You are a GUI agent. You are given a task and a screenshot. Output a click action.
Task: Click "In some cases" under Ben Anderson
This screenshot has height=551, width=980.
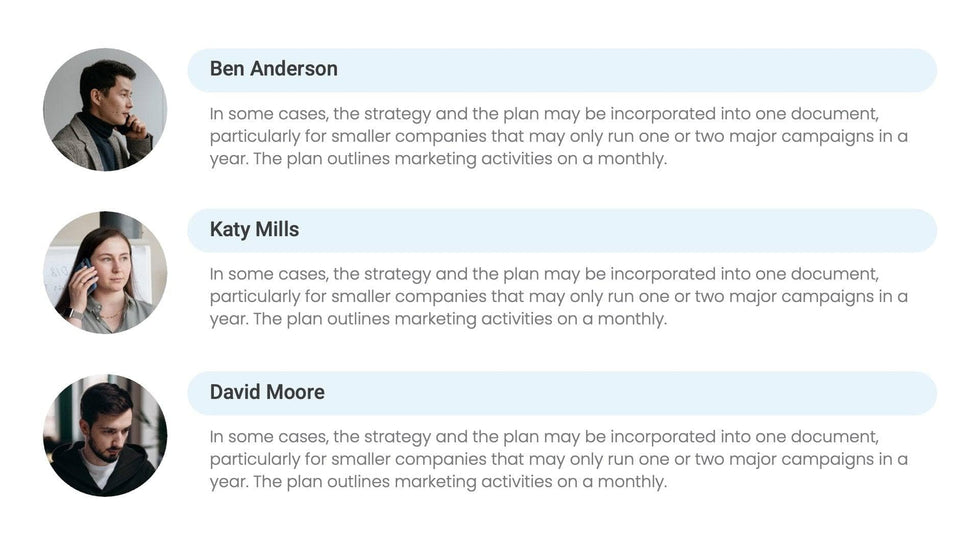click(266, 114)
